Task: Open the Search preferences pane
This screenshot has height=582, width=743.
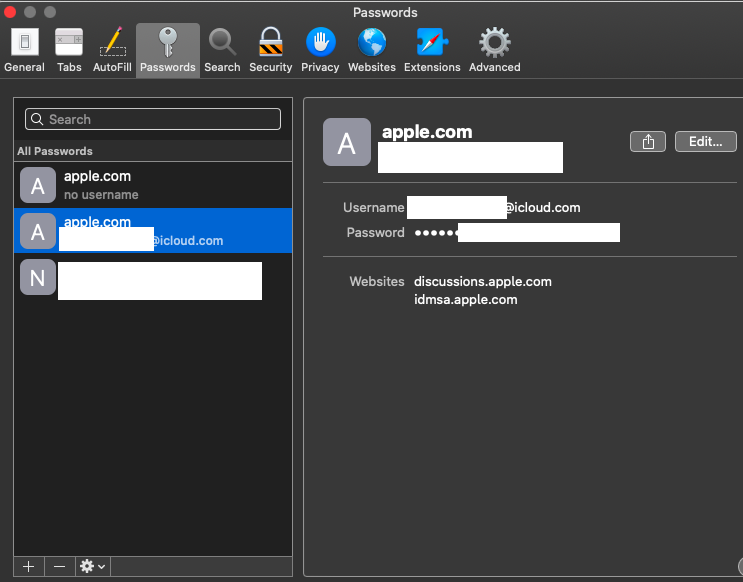Action: pyautogui.click(x=222, y=50)
